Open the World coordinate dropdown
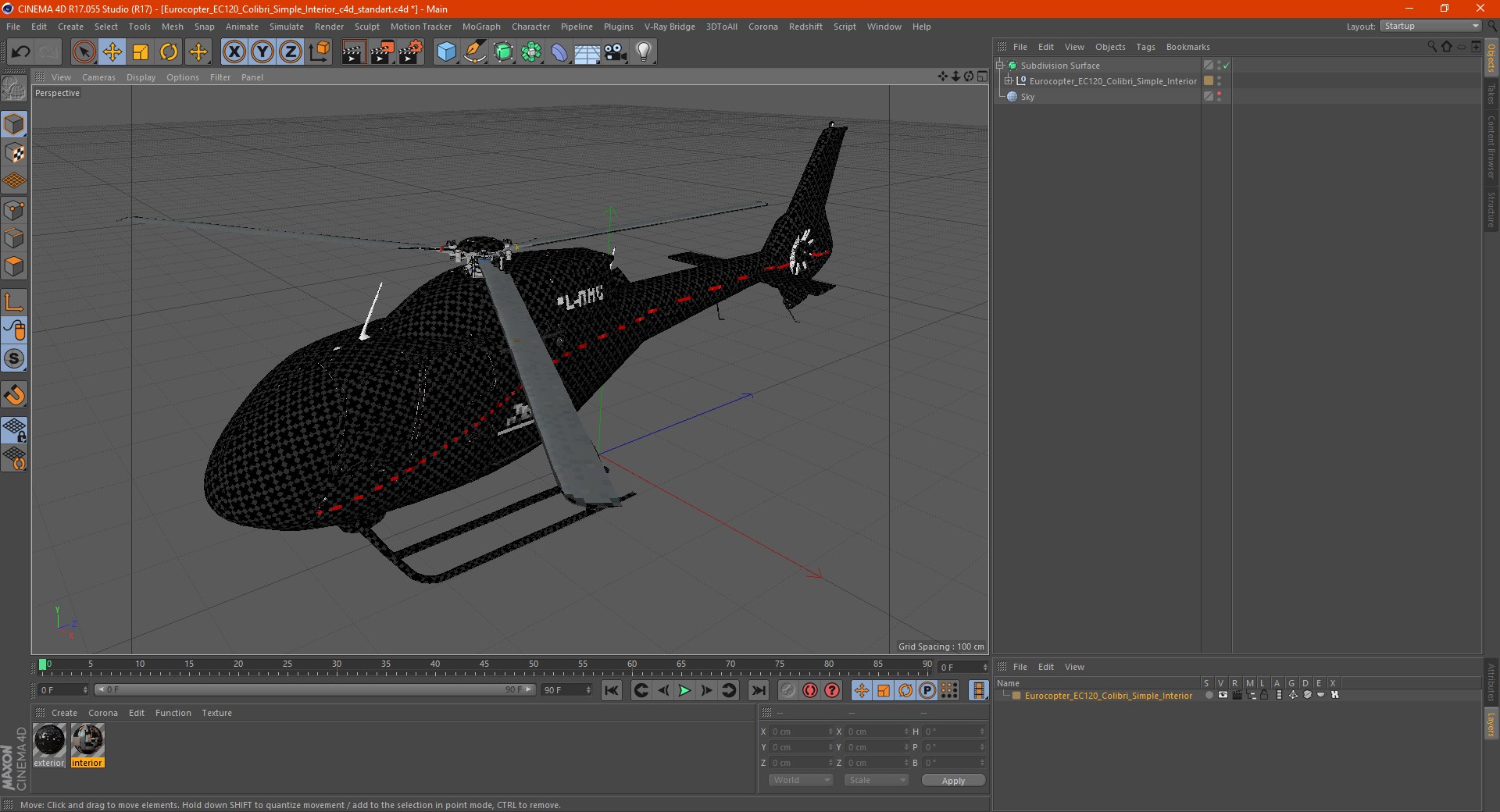1500x812 pixels. point(801,780)
